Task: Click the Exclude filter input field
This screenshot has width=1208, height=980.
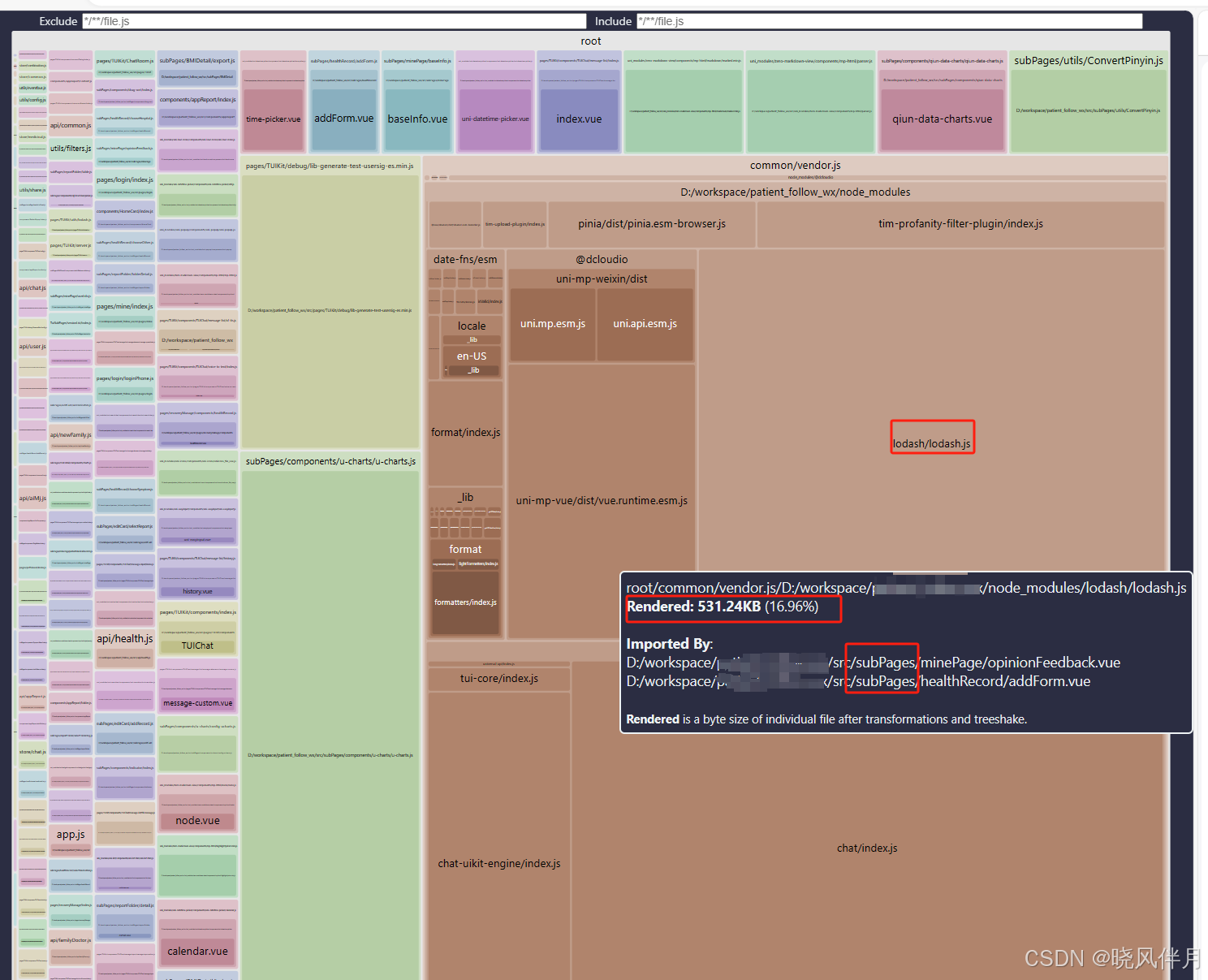Action: 334,21
